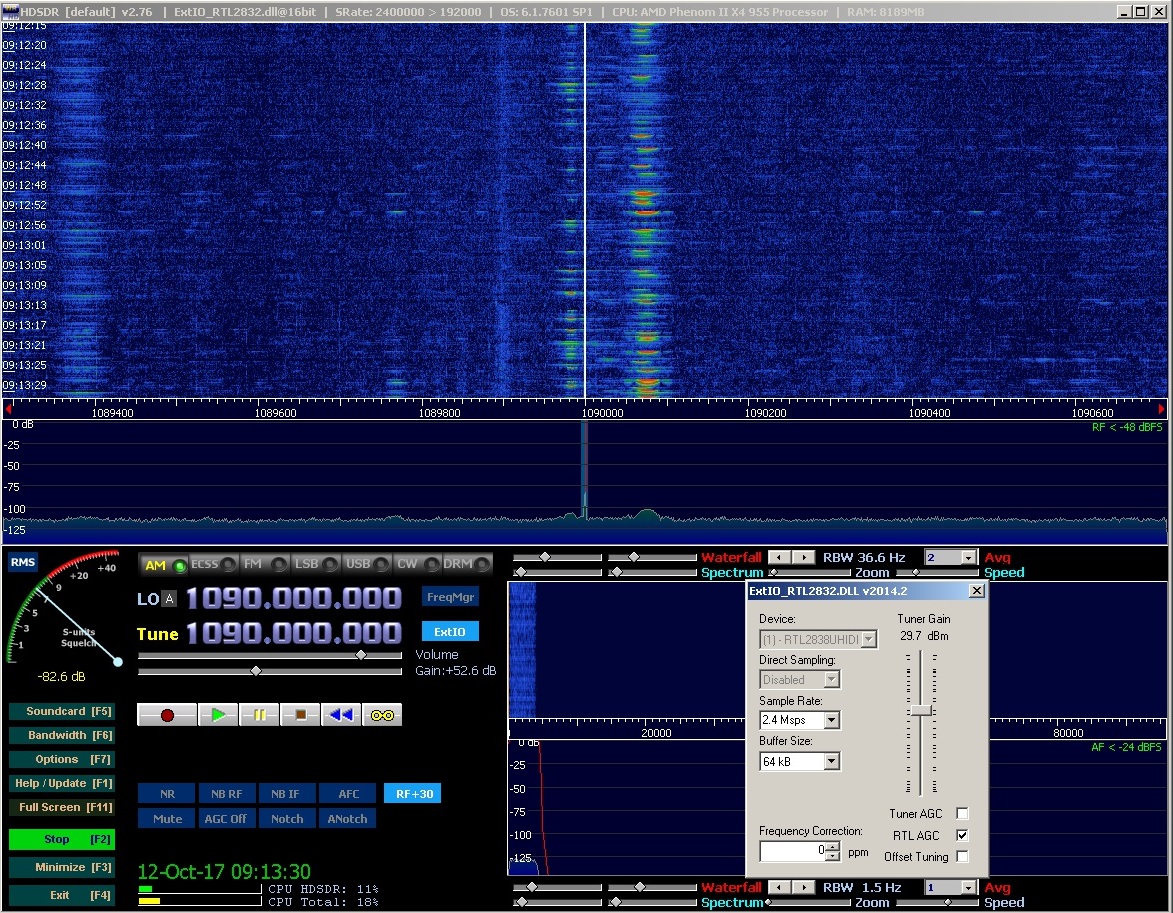The height and width of the screenshot is (913, 1173).
Task: Click the Tune frequency display
Action: pyautogui.click(x=293, y=633)
